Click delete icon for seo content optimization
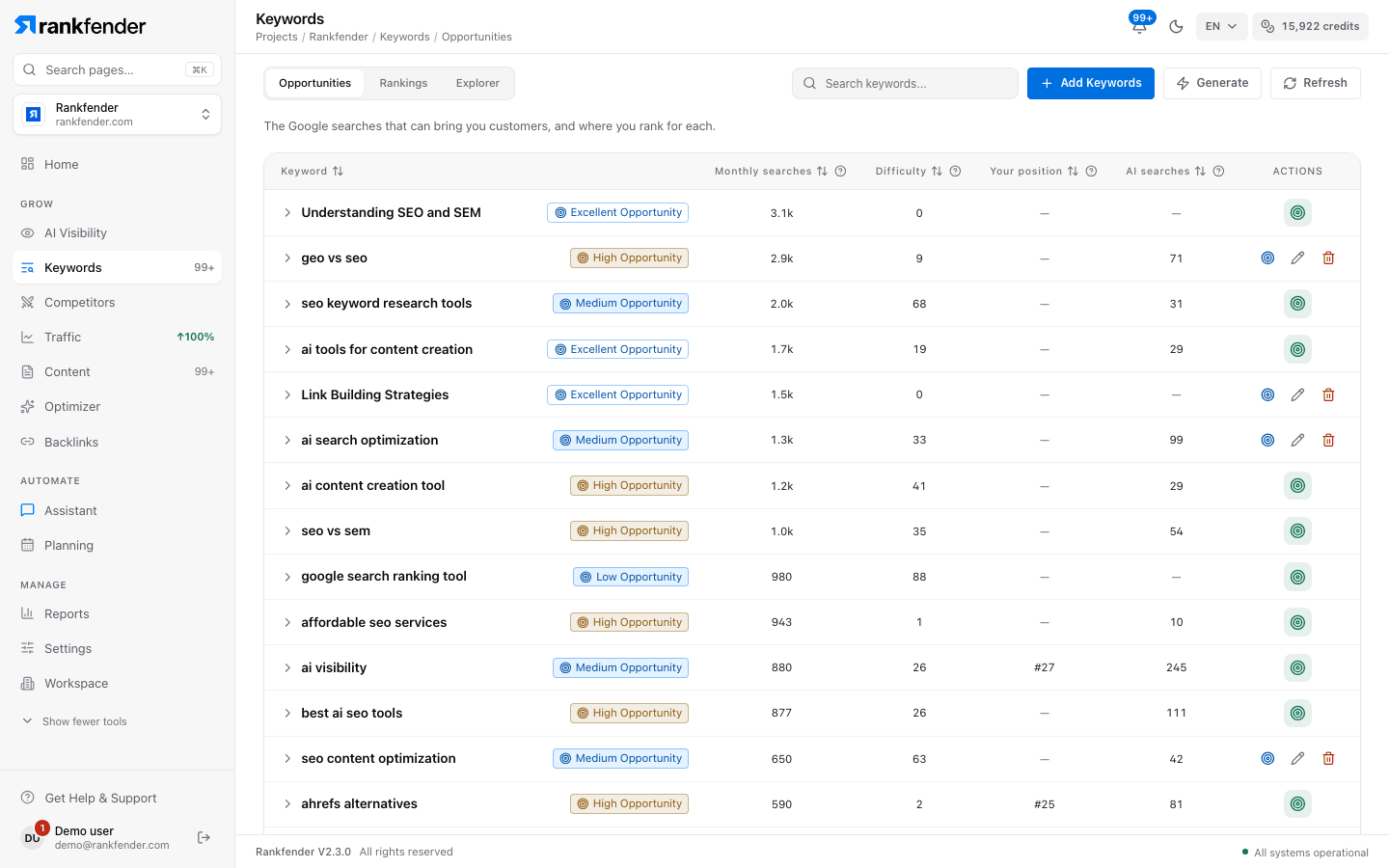The width and height of the screenshot is (1389, 868). 1328,758
